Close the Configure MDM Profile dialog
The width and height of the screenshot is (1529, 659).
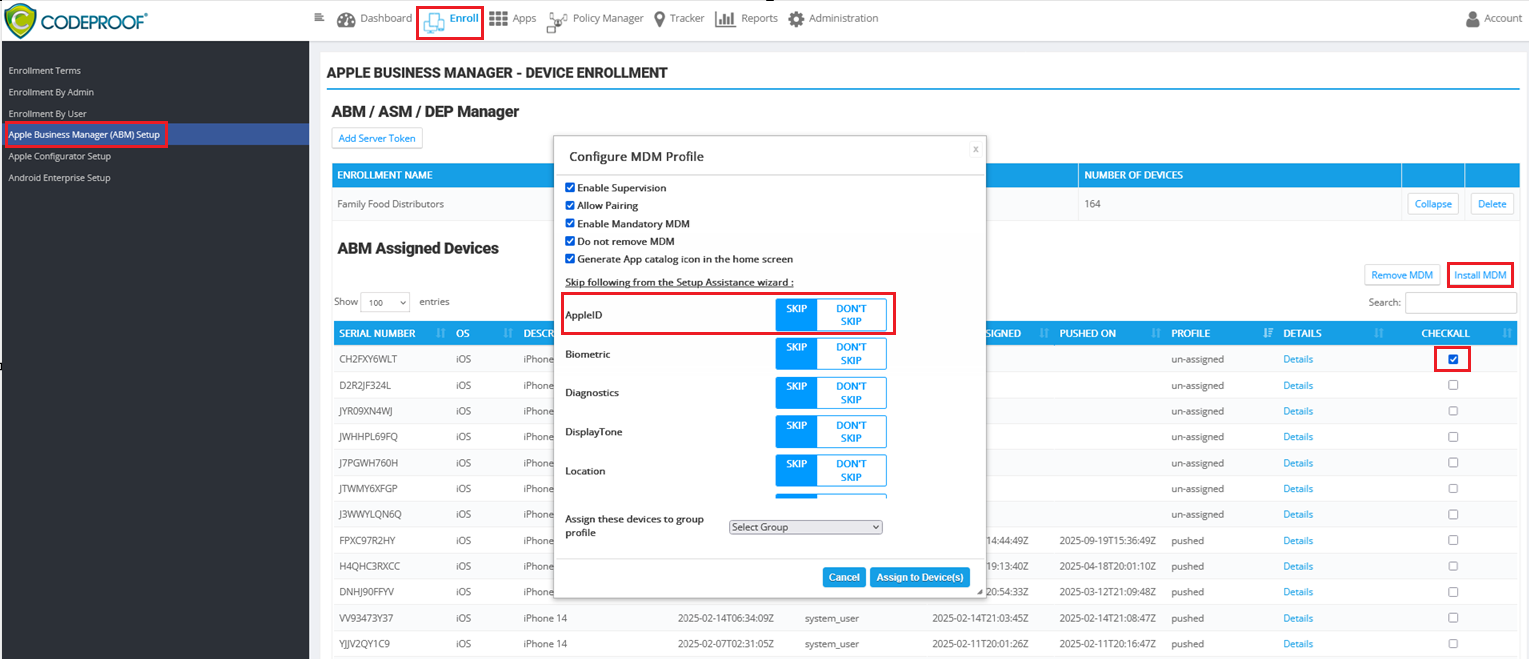tap(976, 149)
